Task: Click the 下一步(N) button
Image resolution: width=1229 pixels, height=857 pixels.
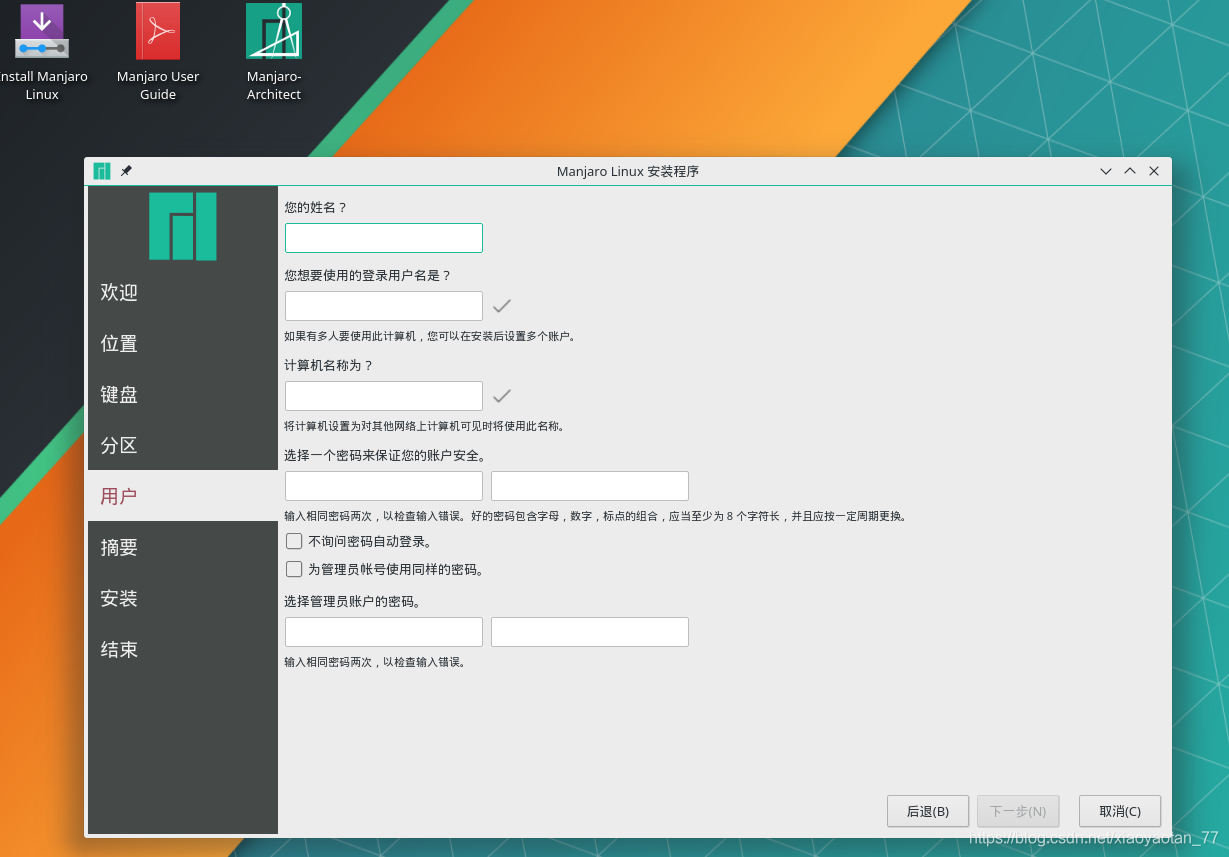Action: click(x=1018, y=811)
